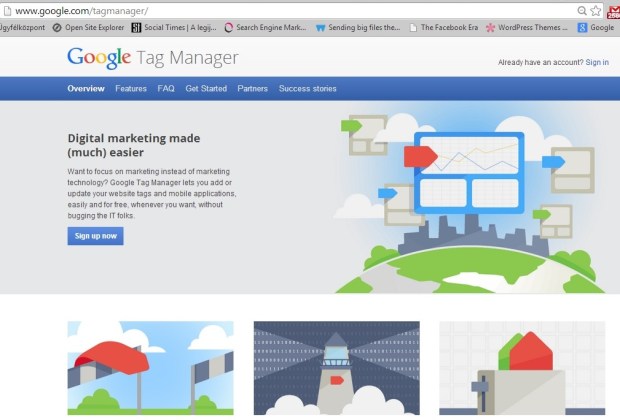Click the page icon beside the URL

[x=7, y=11]
